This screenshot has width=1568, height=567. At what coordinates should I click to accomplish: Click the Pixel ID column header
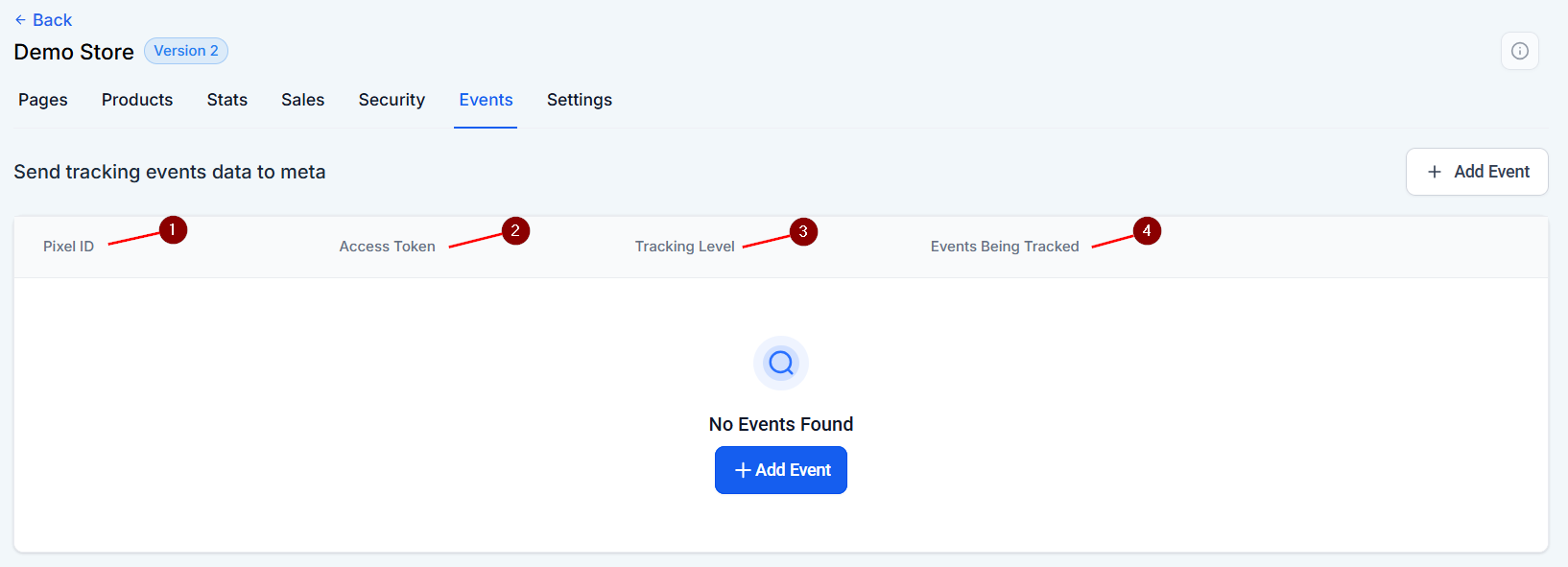68,247
